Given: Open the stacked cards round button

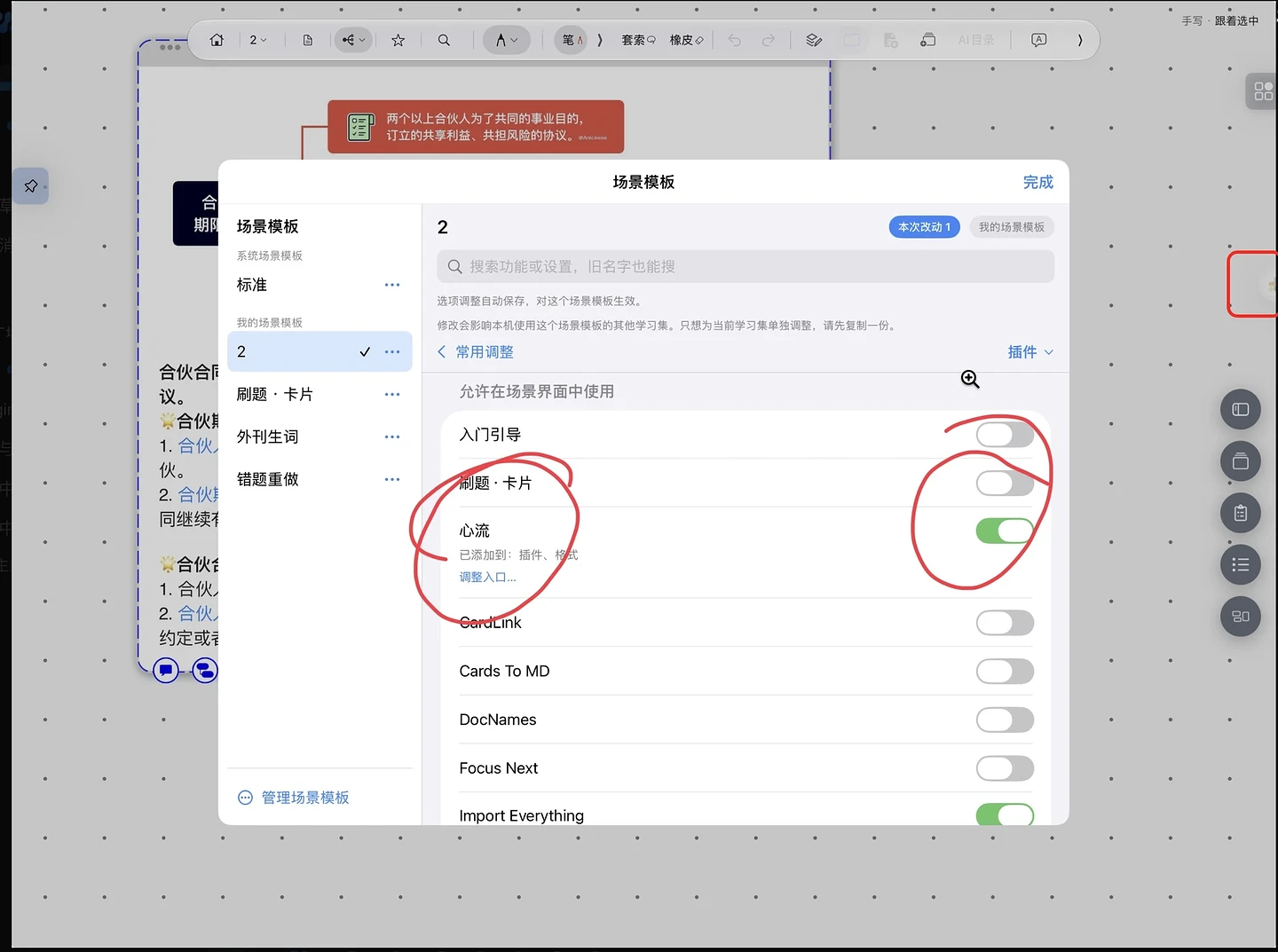Looking at the screenshot, I should (1241, 461).
